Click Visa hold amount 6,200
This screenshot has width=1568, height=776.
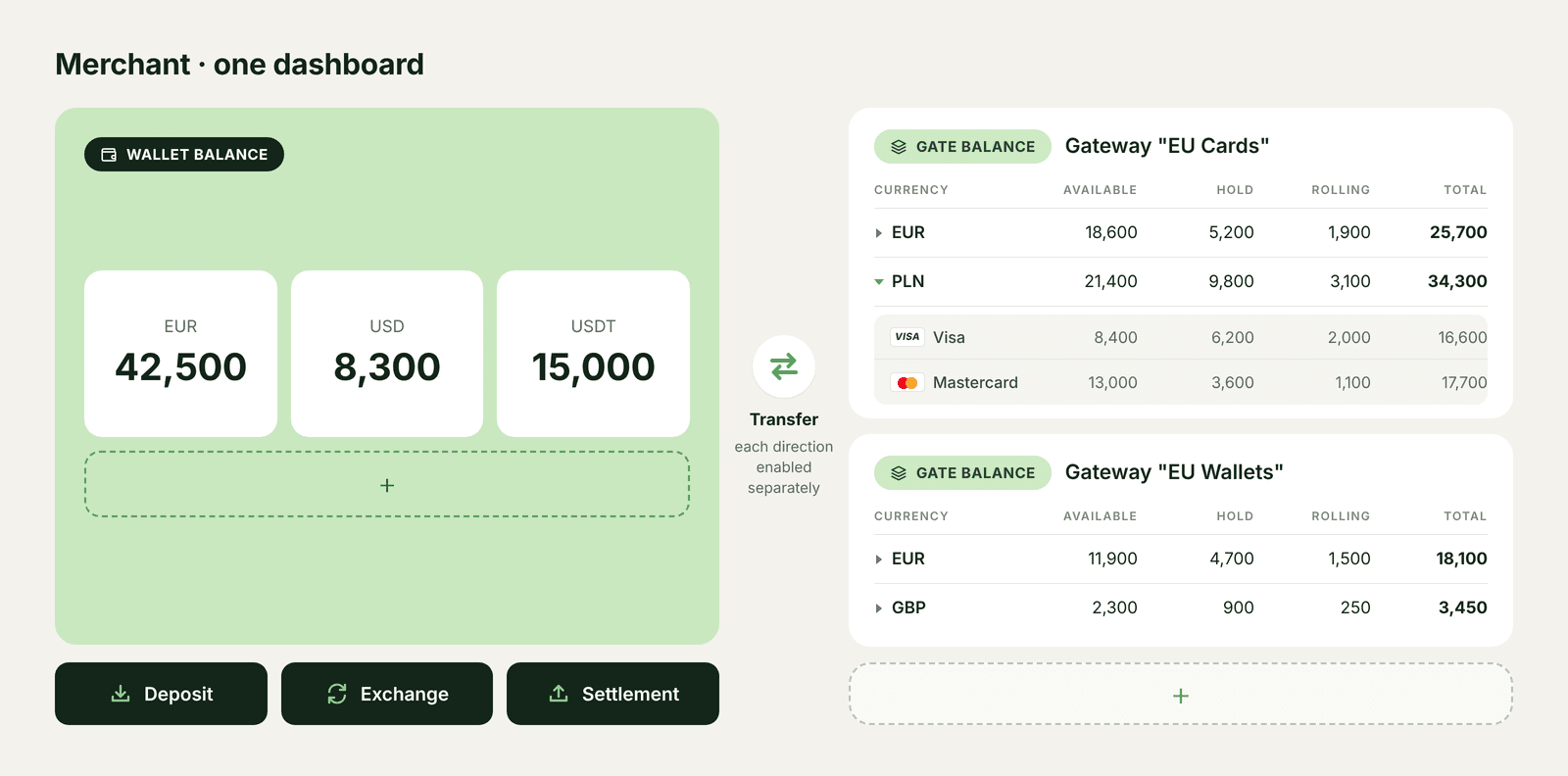click(x=1232, y=337)
